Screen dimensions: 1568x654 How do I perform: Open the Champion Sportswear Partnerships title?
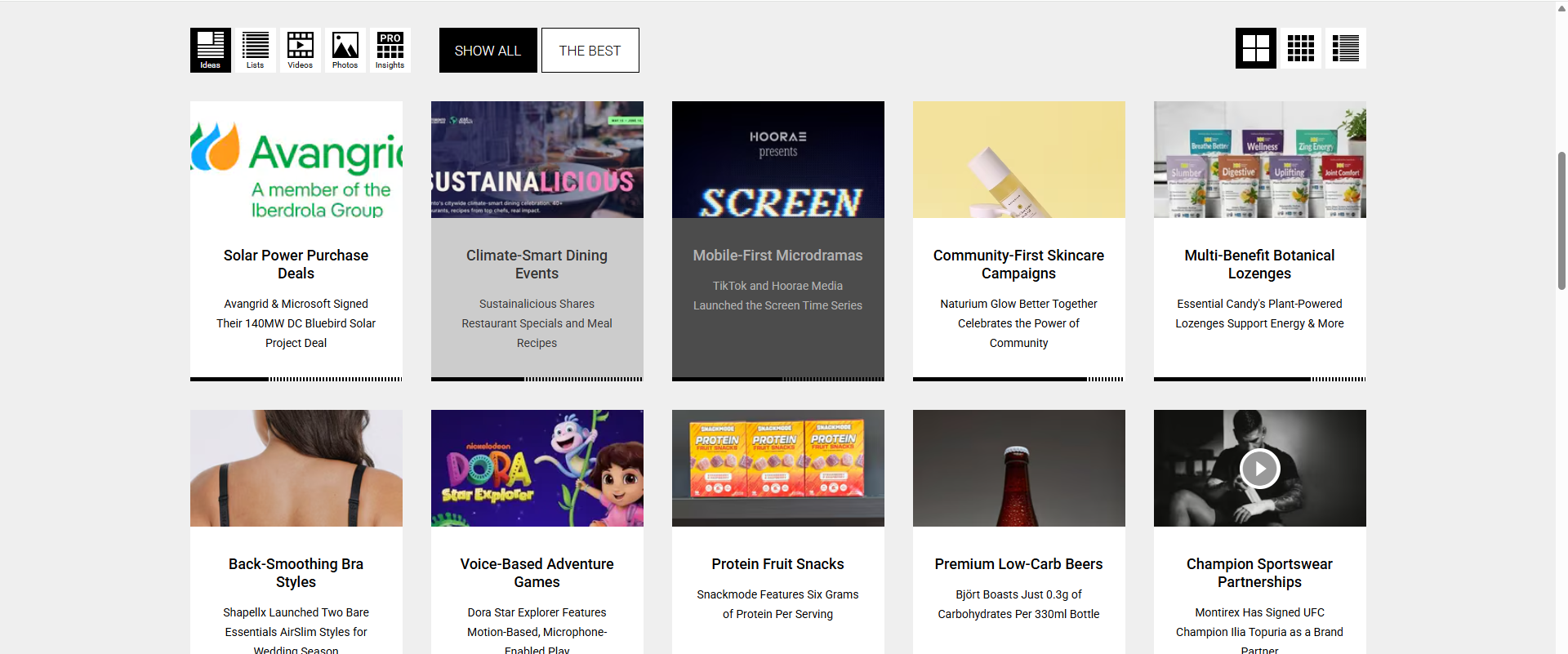pos(1260,573)
